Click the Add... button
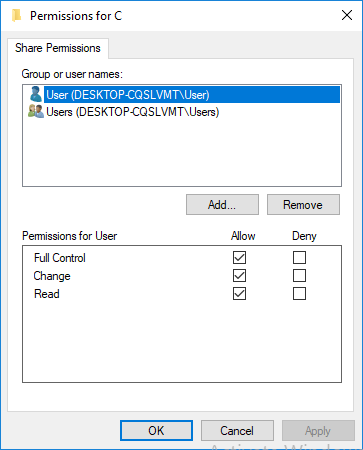This screenshot has height=450, width=363. coord(222,205)
